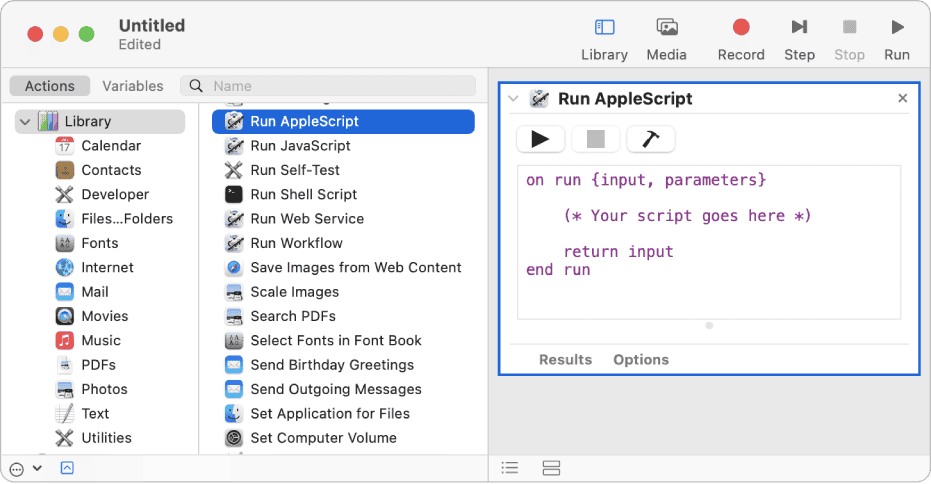Choose the Set Computer Volume action

tap(323, 438)
